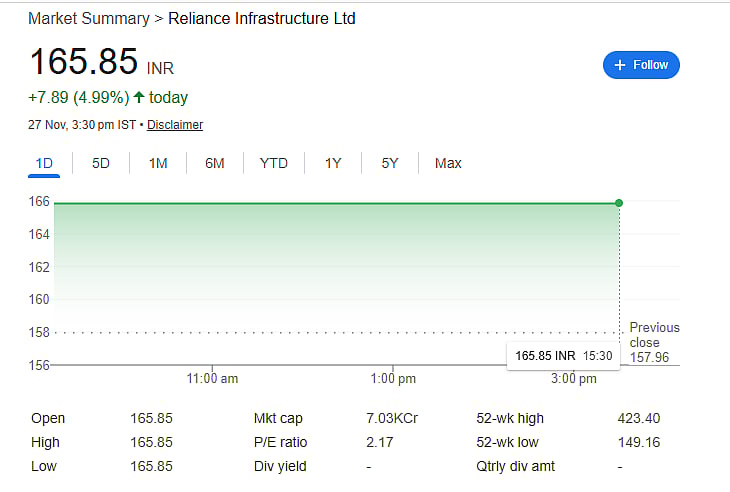Open the Disclaimer link

175,125
